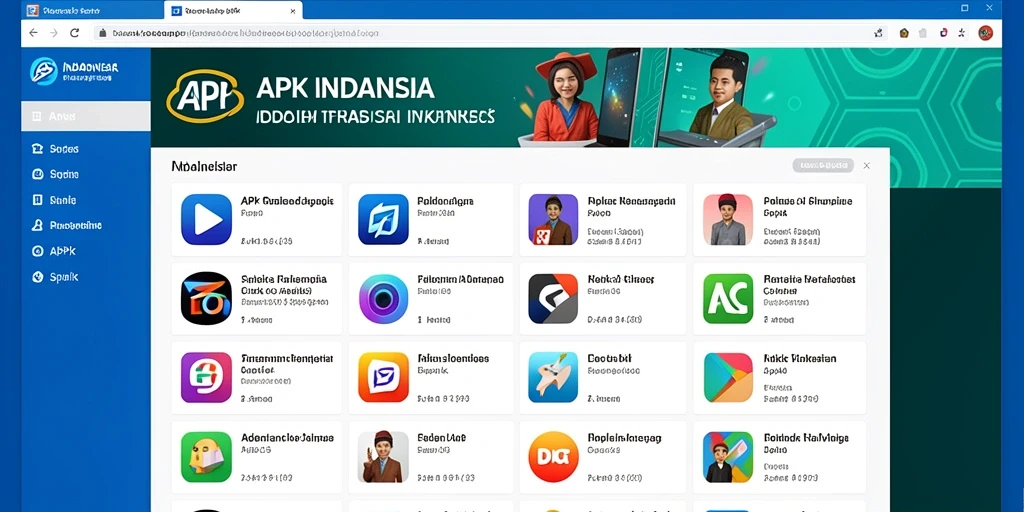Image resolution: width=1024 pixels, height=512 pixels.
Task: Maximize the browser window
Action: [x=965, y=8]
